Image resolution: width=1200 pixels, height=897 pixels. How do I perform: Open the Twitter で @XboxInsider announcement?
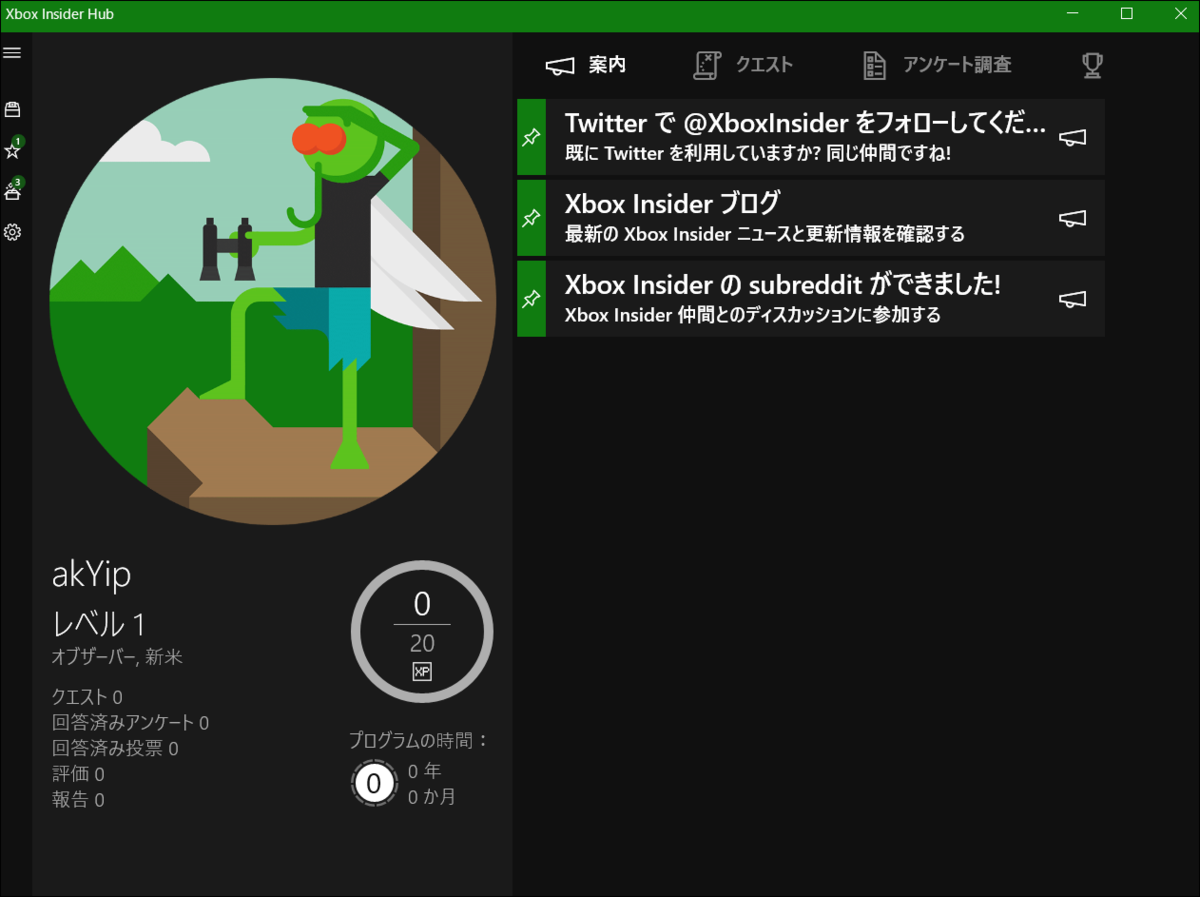click(x=811, y=137)
